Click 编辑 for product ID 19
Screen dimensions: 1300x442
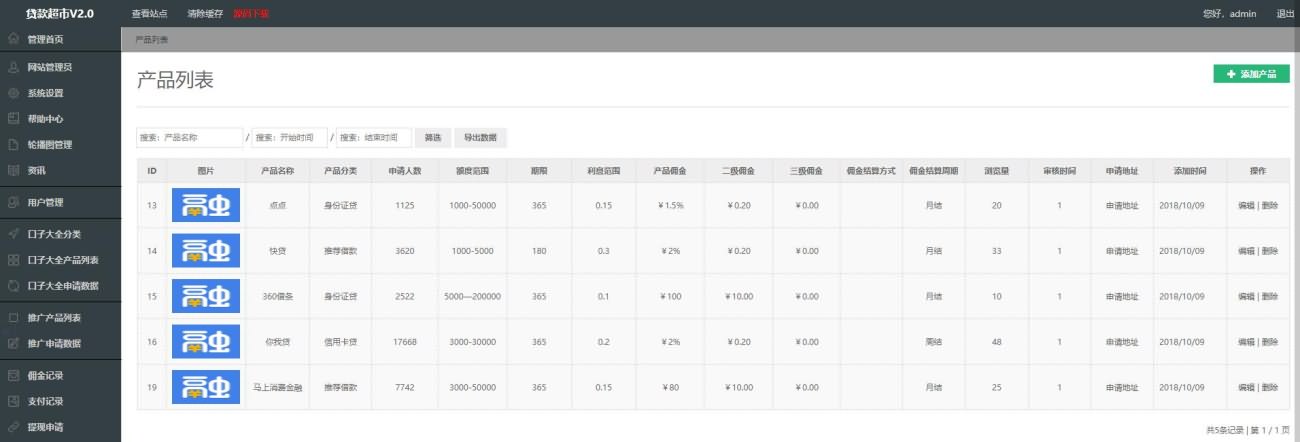[1246, 387]
